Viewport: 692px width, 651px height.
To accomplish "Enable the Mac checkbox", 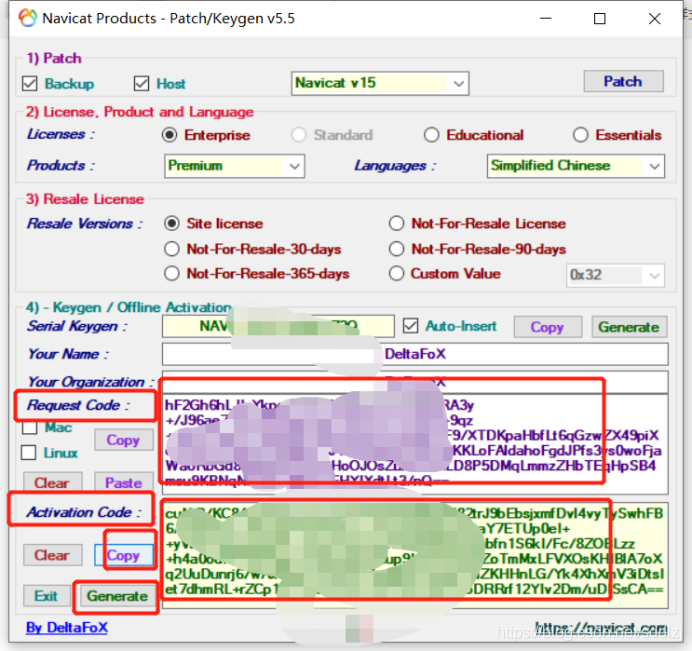I will tap(29, 427).
